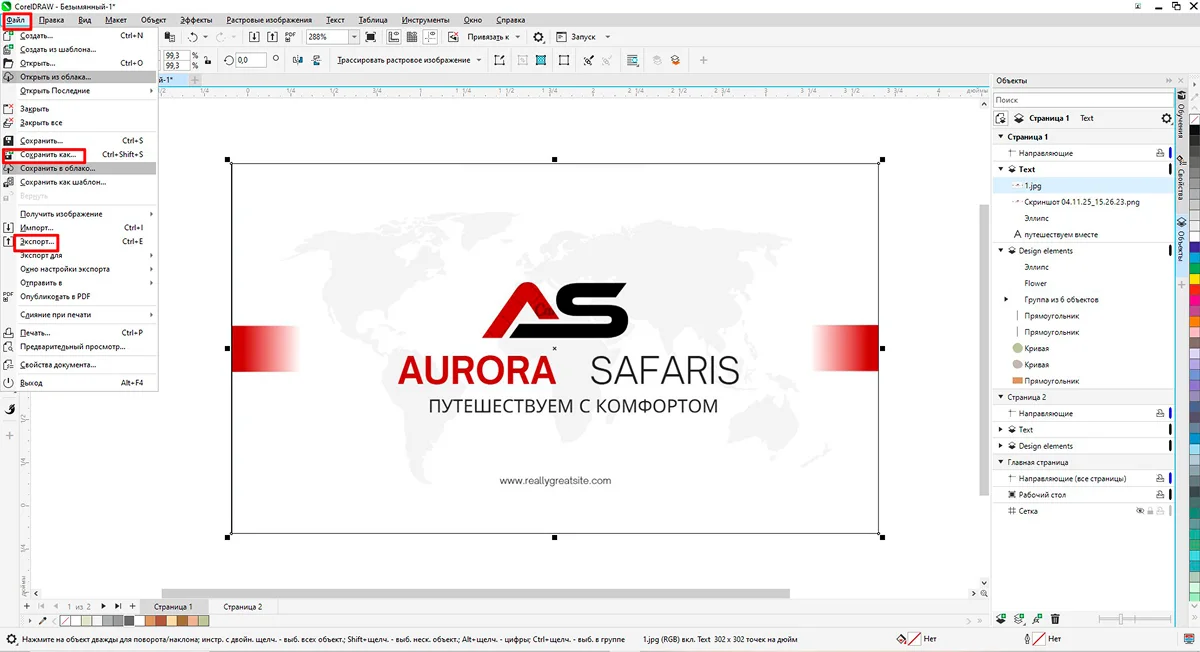Click the import icon in the toolbar
This screenshot has width=1200, height=652.
pos(254,37)
